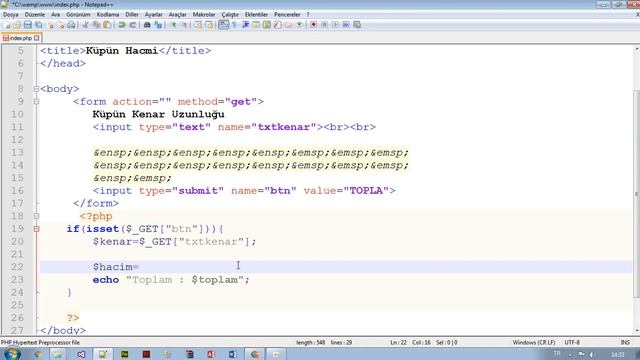Open the Pencereler menu

(287, 15)
